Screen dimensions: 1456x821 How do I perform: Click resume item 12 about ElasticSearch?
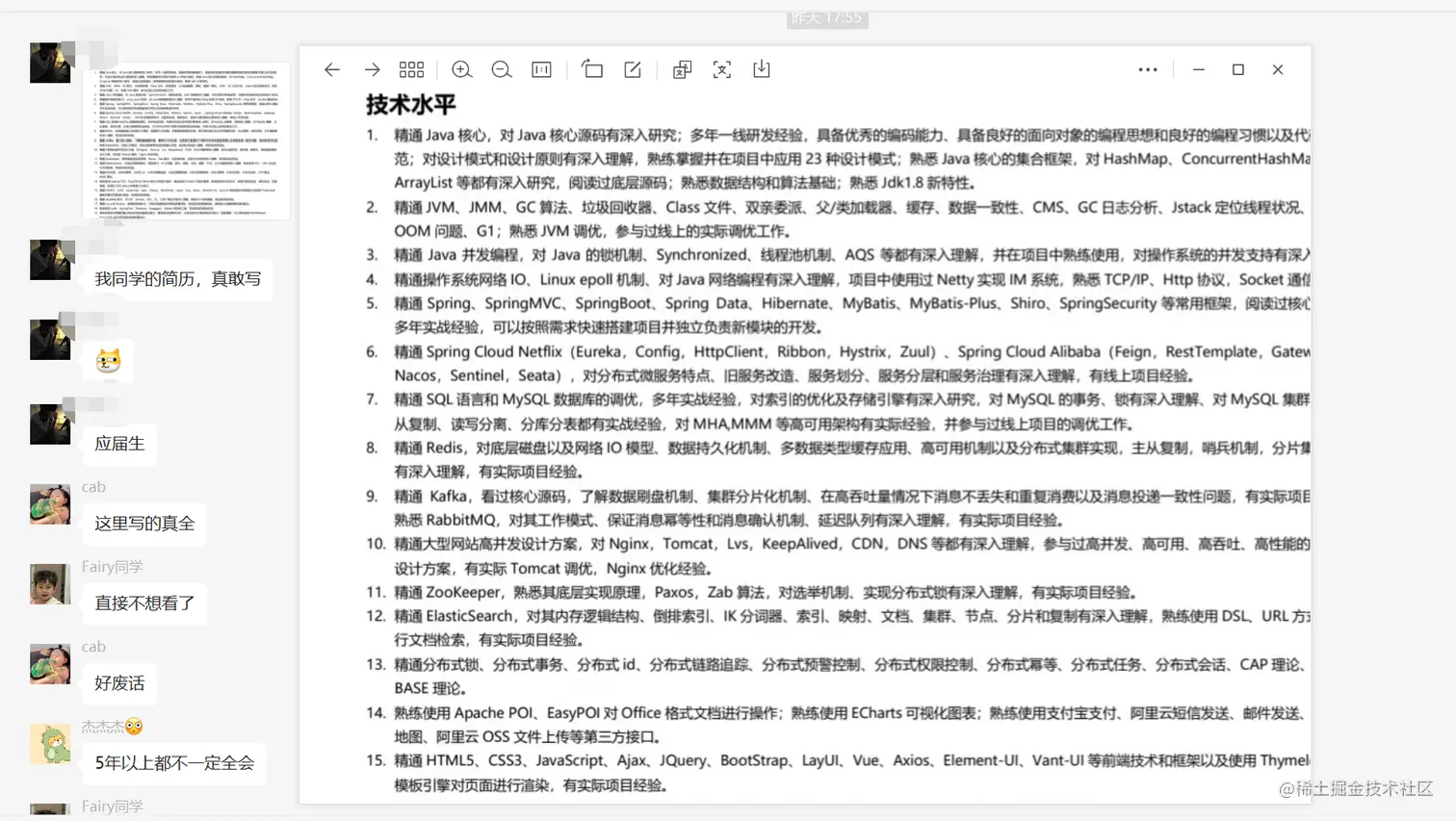pyautogui.click(x=838, y=629)
